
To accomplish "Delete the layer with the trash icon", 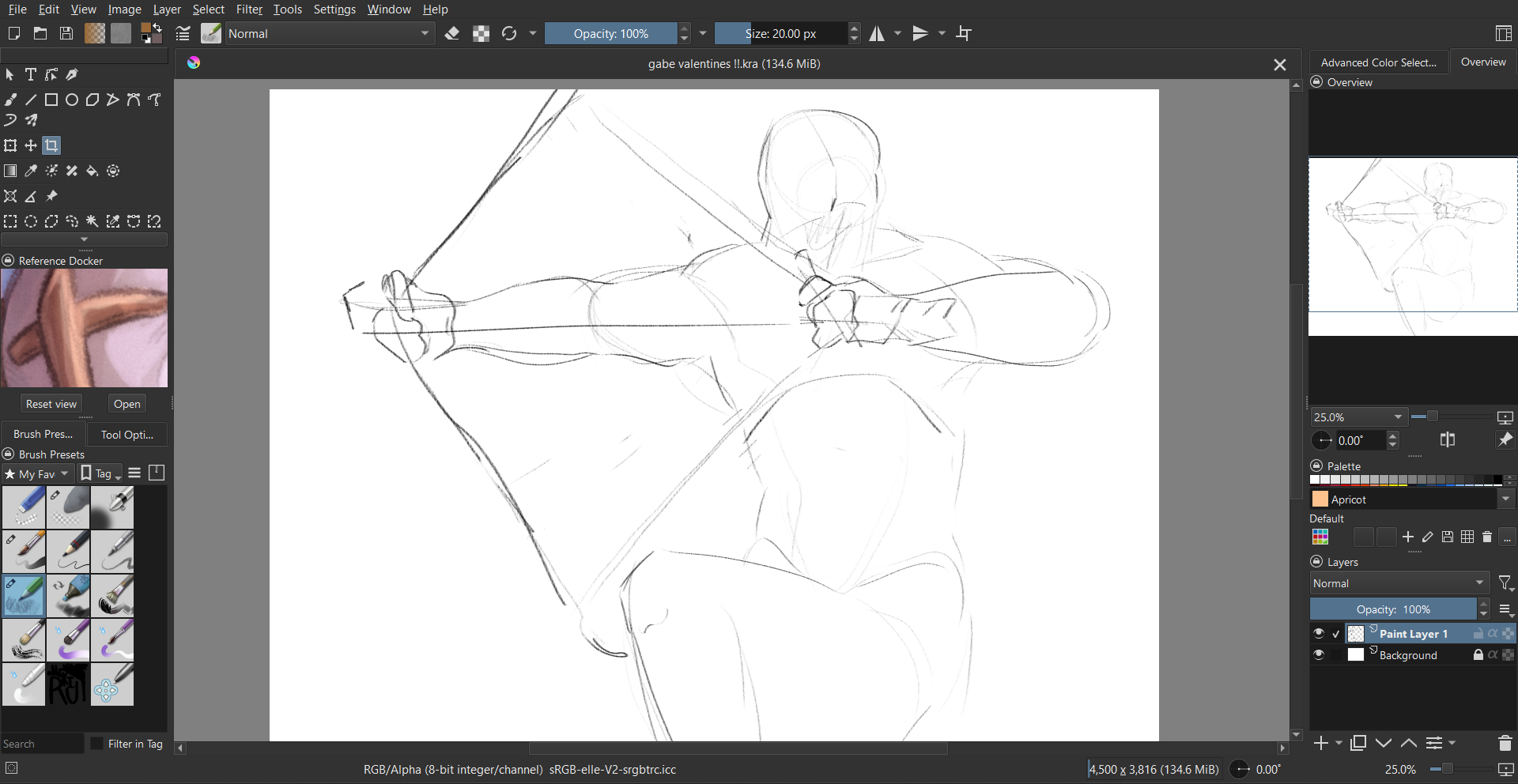I will pos(1505,743).
